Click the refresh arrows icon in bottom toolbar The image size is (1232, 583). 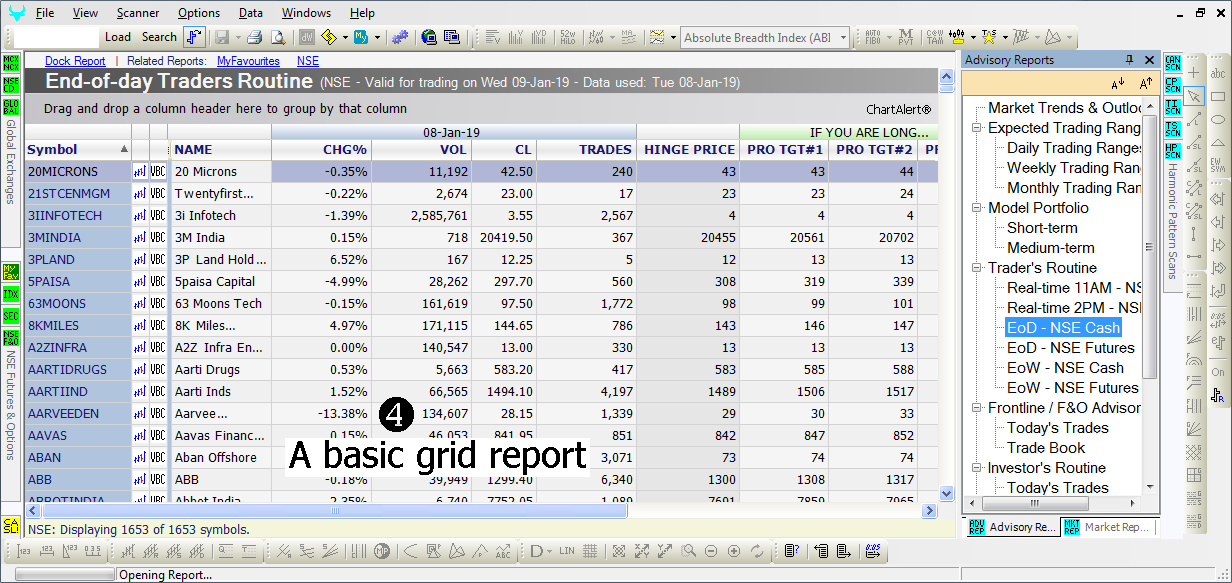[757, 551]
